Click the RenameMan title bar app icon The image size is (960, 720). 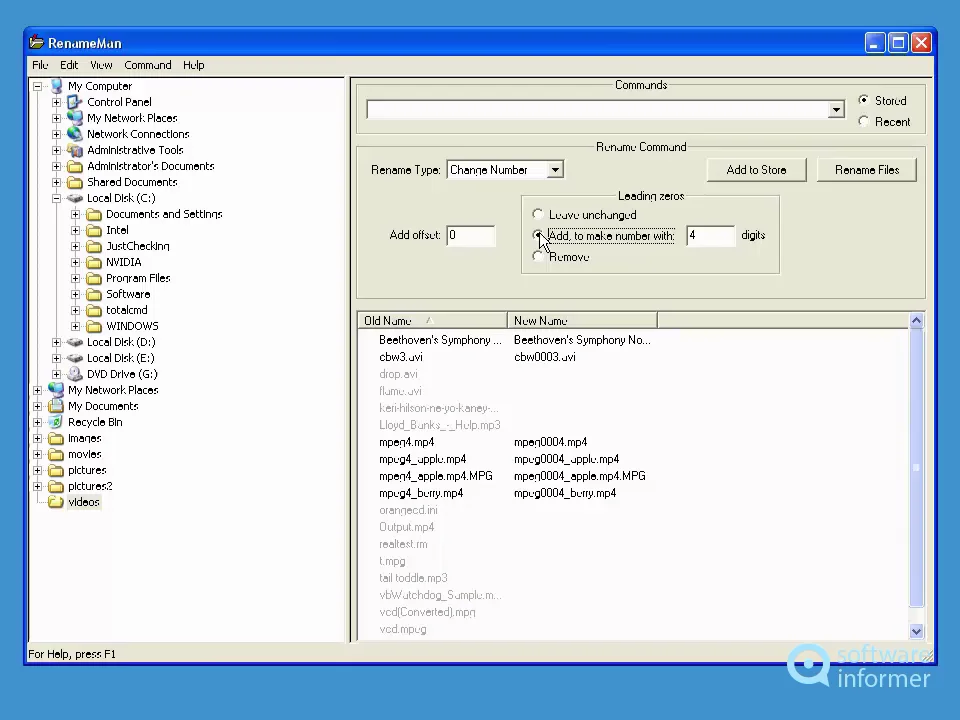click(x=37, y=42)
